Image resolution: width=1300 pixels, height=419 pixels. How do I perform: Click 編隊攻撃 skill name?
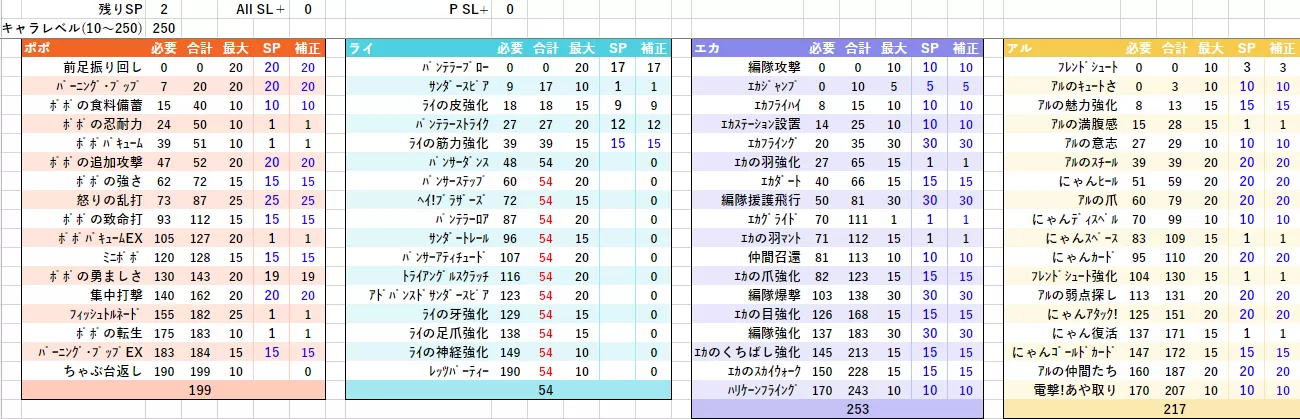774,67
